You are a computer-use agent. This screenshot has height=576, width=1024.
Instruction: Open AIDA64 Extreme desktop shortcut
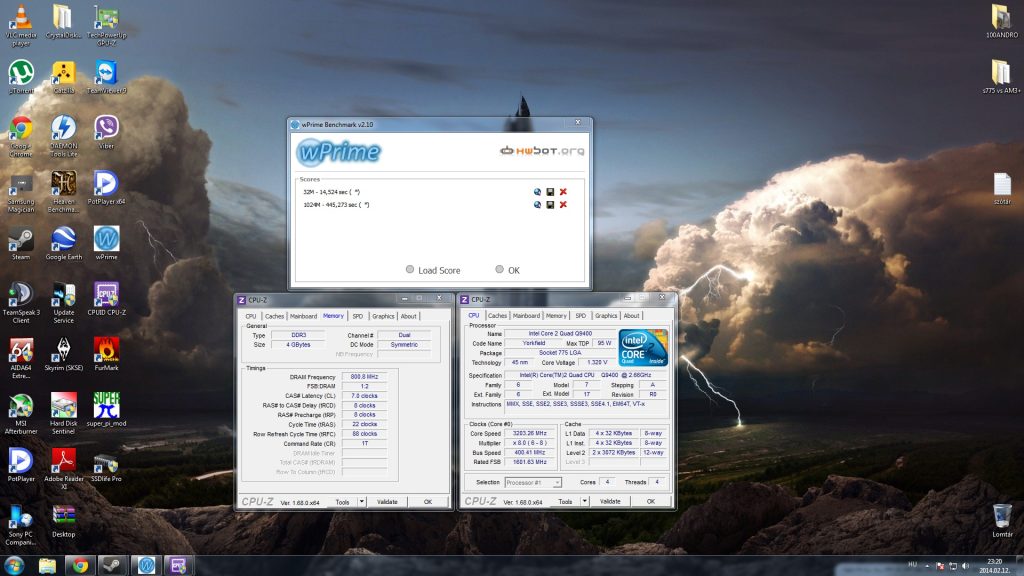(21, 358)
